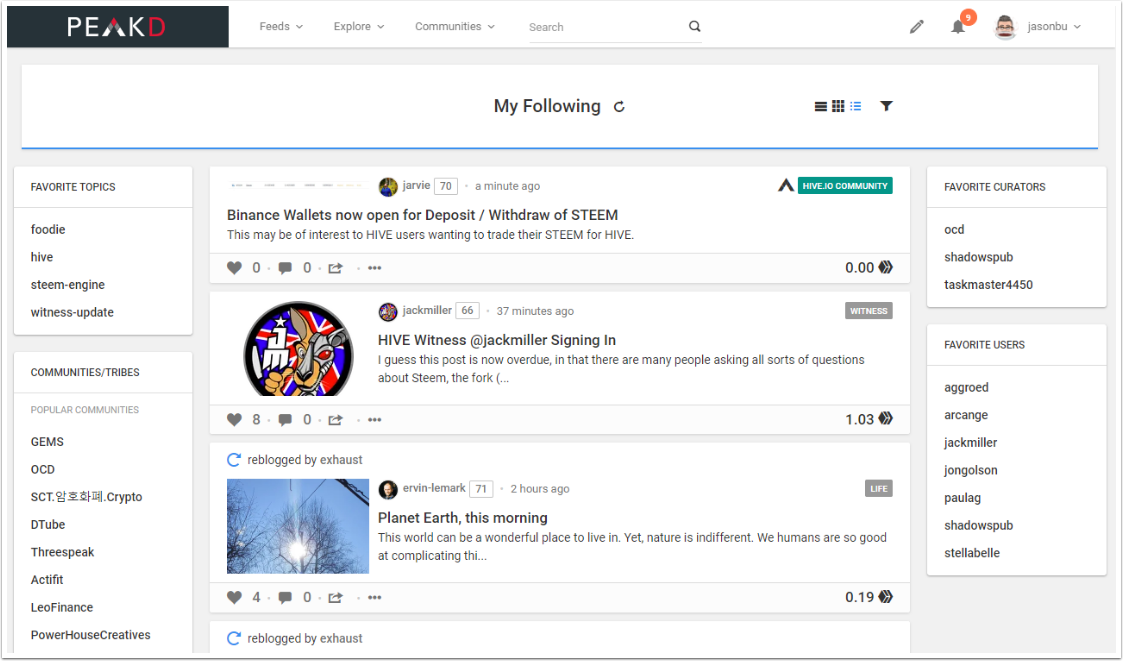Viewport: 1123px width, 661px height.
Task: Open notifications bell icon
Action: click(x=958, y=27)
